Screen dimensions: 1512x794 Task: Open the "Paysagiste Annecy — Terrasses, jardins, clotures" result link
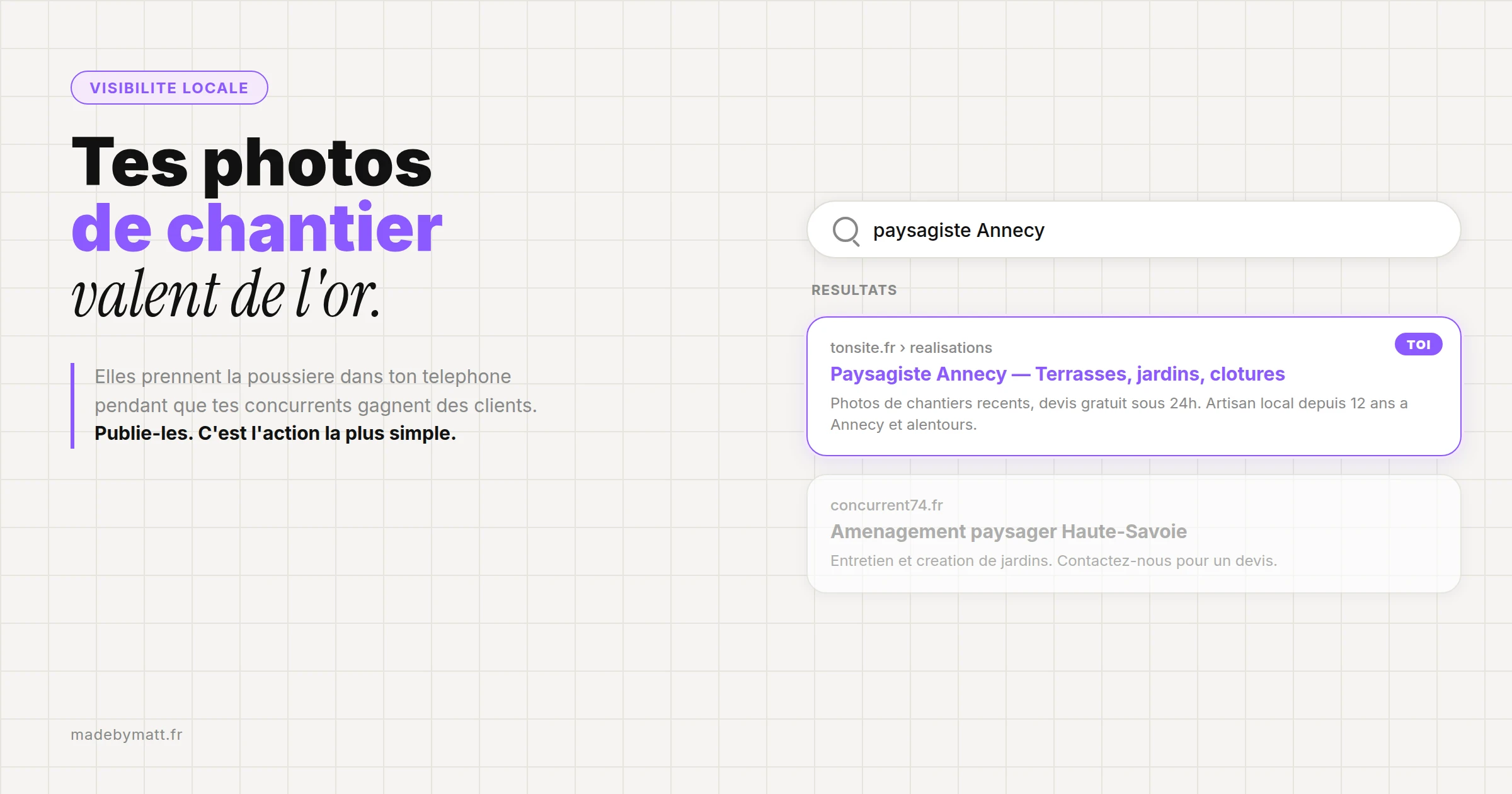pos(1057,374)
